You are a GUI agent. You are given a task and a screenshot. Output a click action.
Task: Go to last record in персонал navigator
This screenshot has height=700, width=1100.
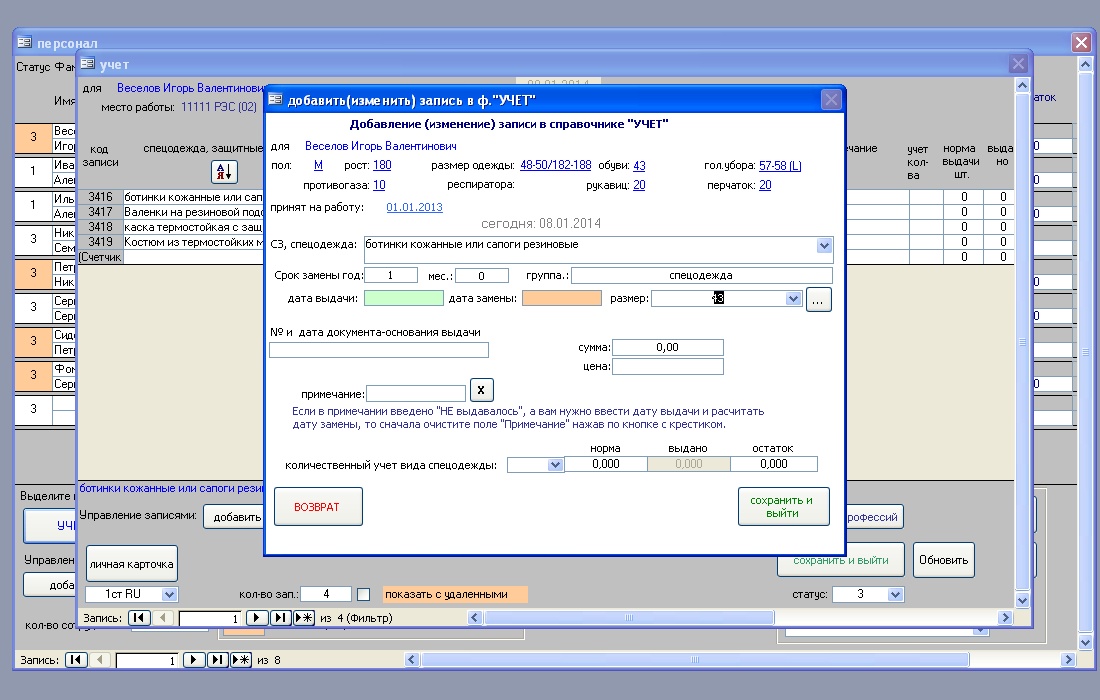tap(217, 660)
